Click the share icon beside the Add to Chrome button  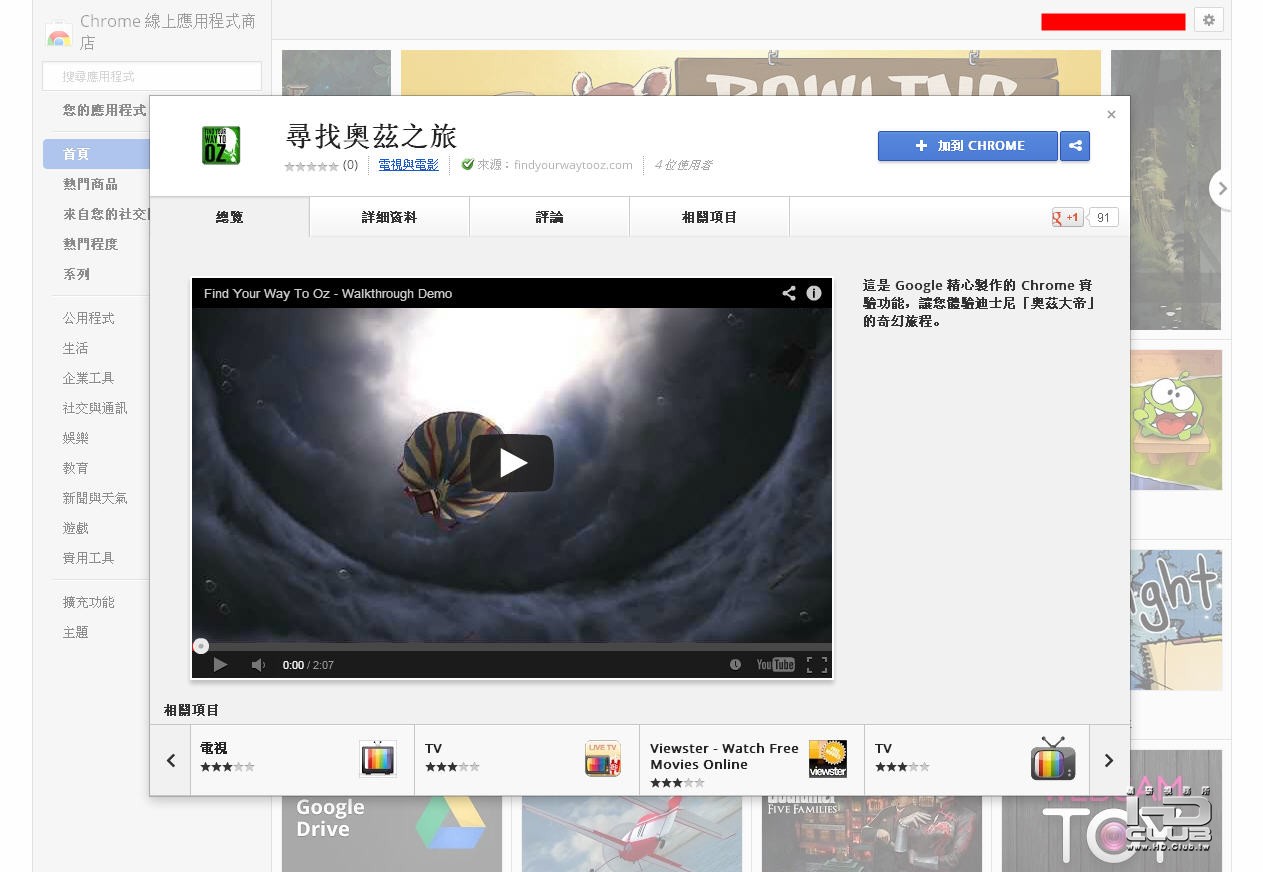tap(1075, 146)
